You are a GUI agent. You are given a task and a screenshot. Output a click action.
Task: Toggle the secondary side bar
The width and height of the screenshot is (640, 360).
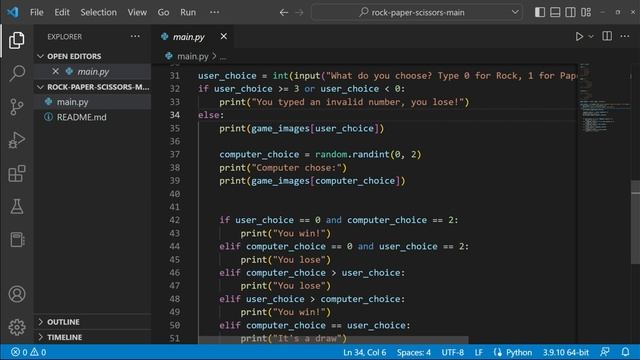pos(571,12)
